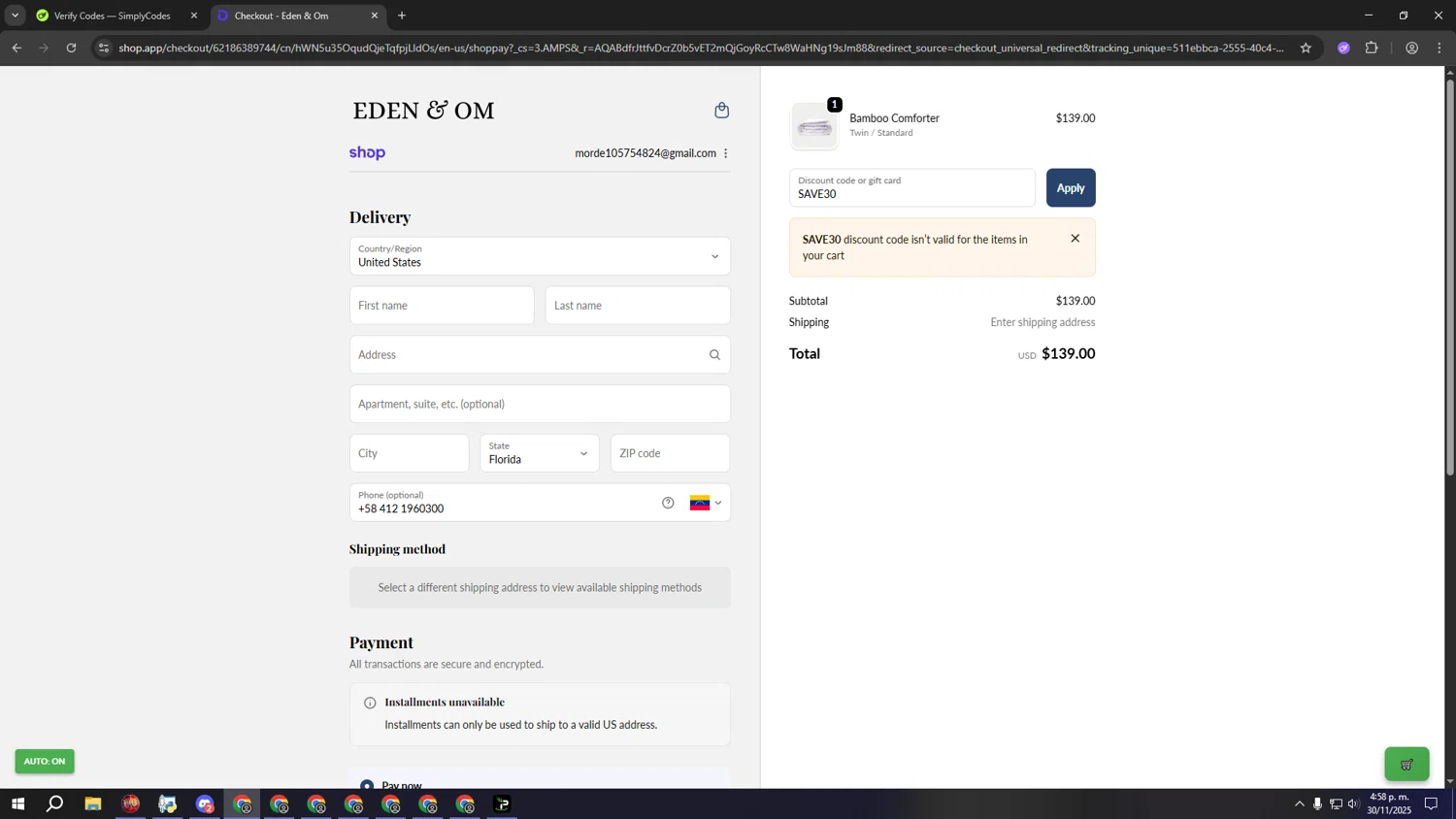The height and width of the screenshot is (819, 1456).
Task: Open the purple SimplyCodes extension icon
Action: point(1343,48)
